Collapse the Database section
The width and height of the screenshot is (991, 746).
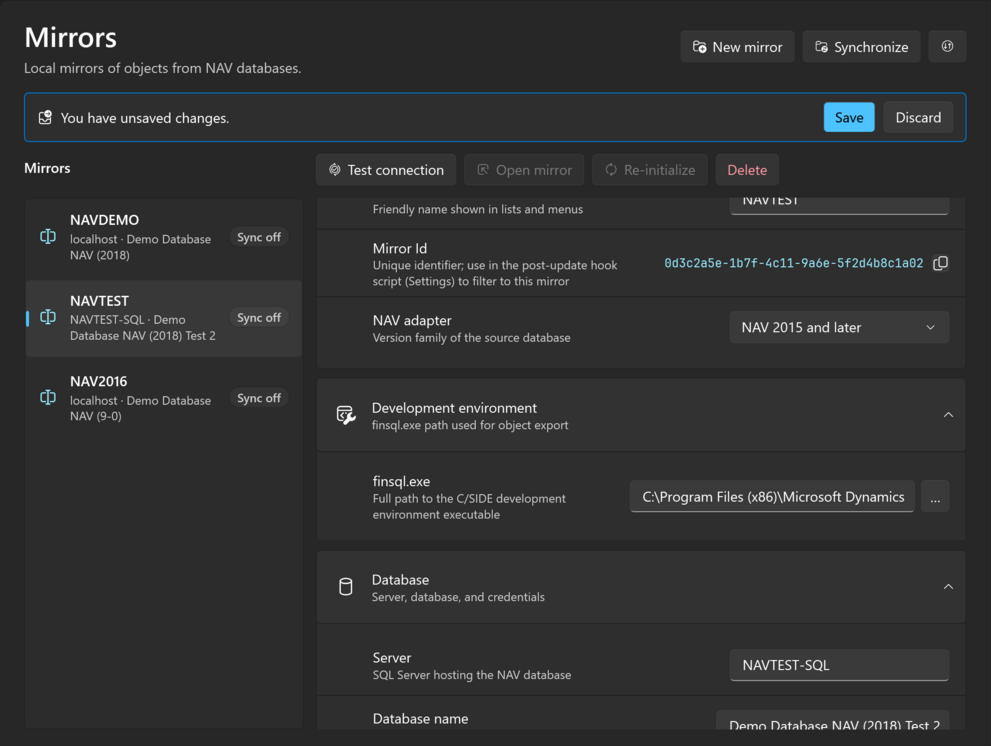pos(948,587)
